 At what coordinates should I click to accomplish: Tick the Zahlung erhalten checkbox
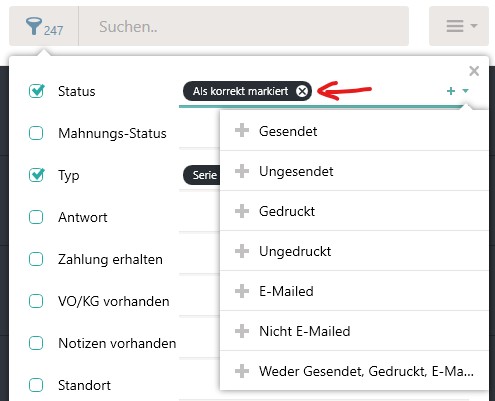36,259
